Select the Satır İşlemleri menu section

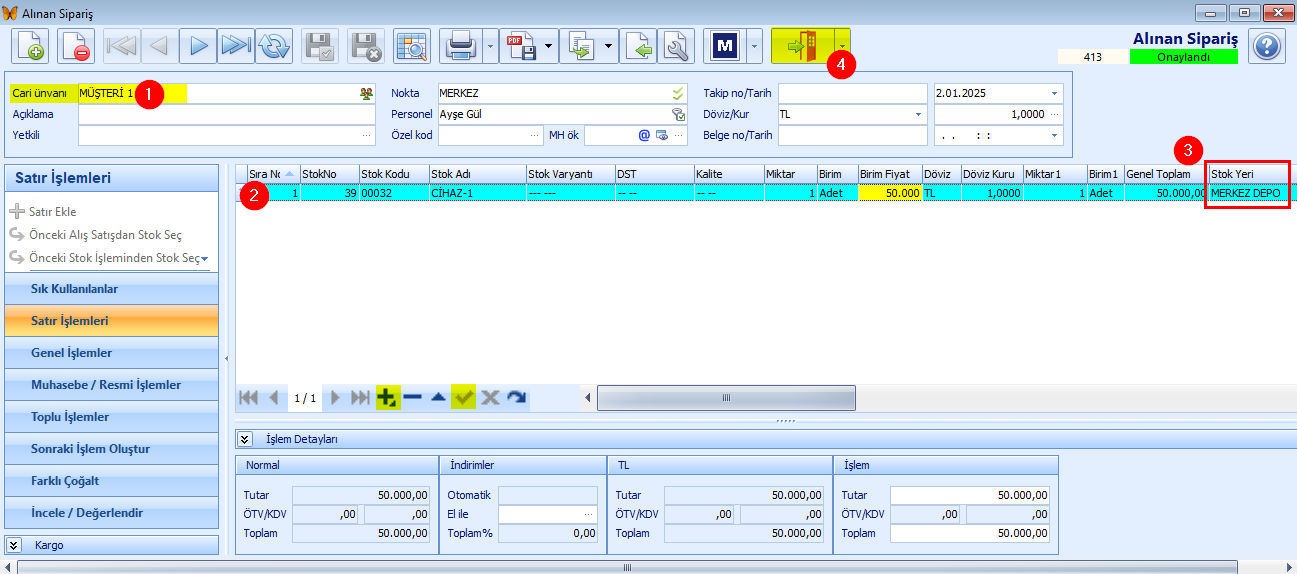click(x=111, y=321)
